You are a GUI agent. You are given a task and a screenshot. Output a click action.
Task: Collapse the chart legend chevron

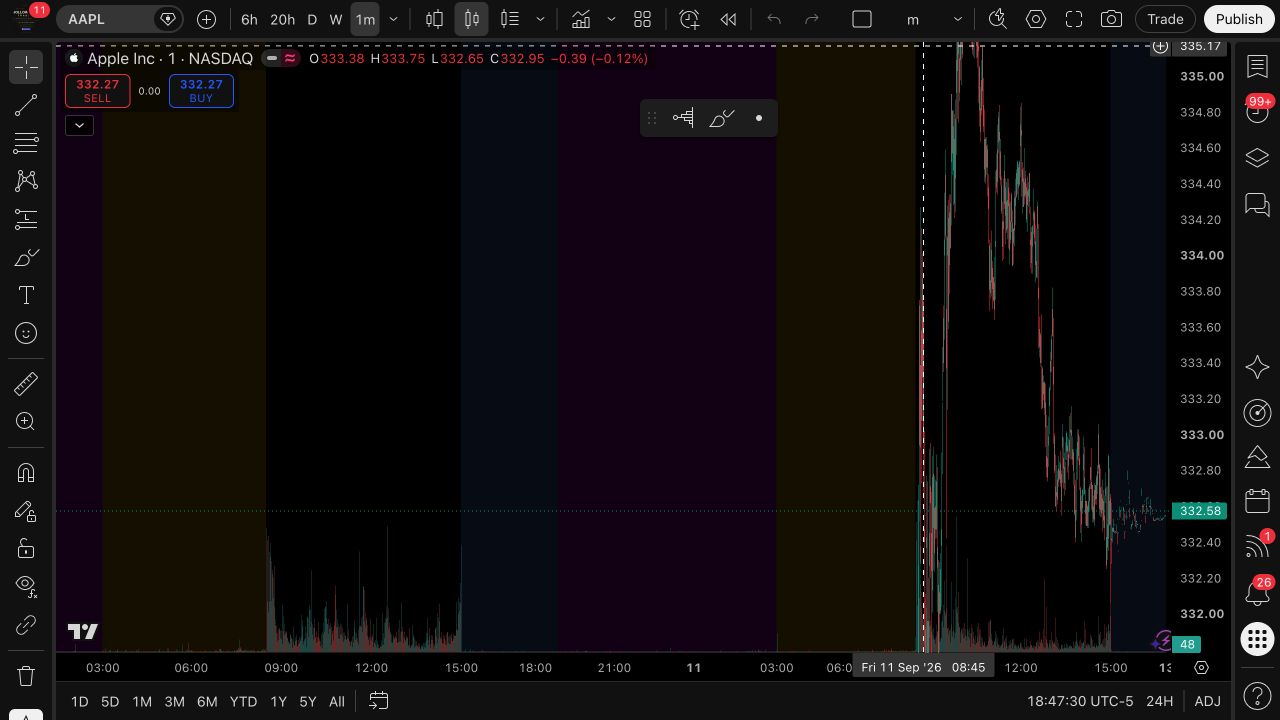[x=79, y=125]
